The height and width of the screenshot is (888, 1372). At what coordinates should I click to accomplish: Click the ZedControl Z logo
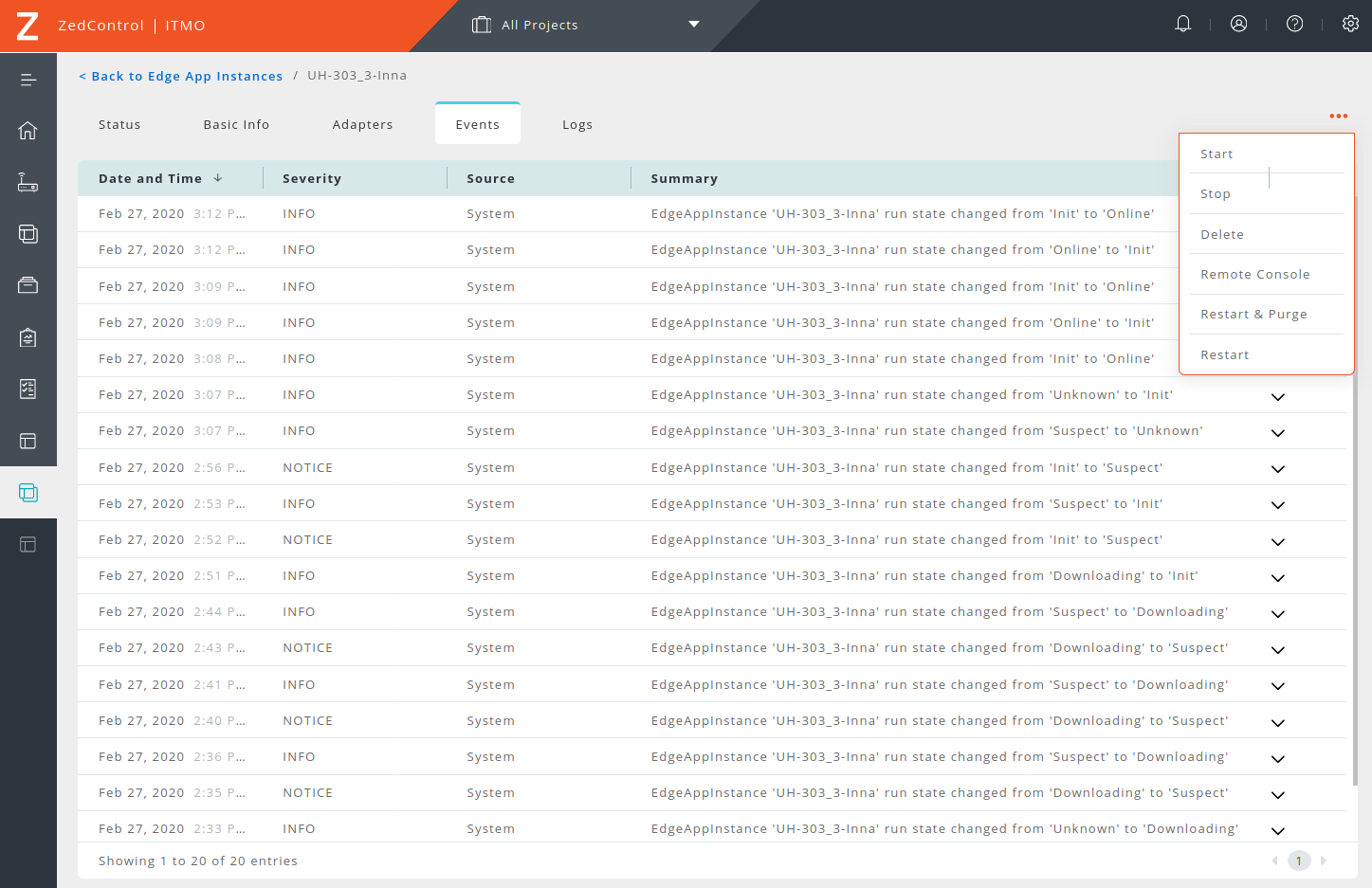27,26
